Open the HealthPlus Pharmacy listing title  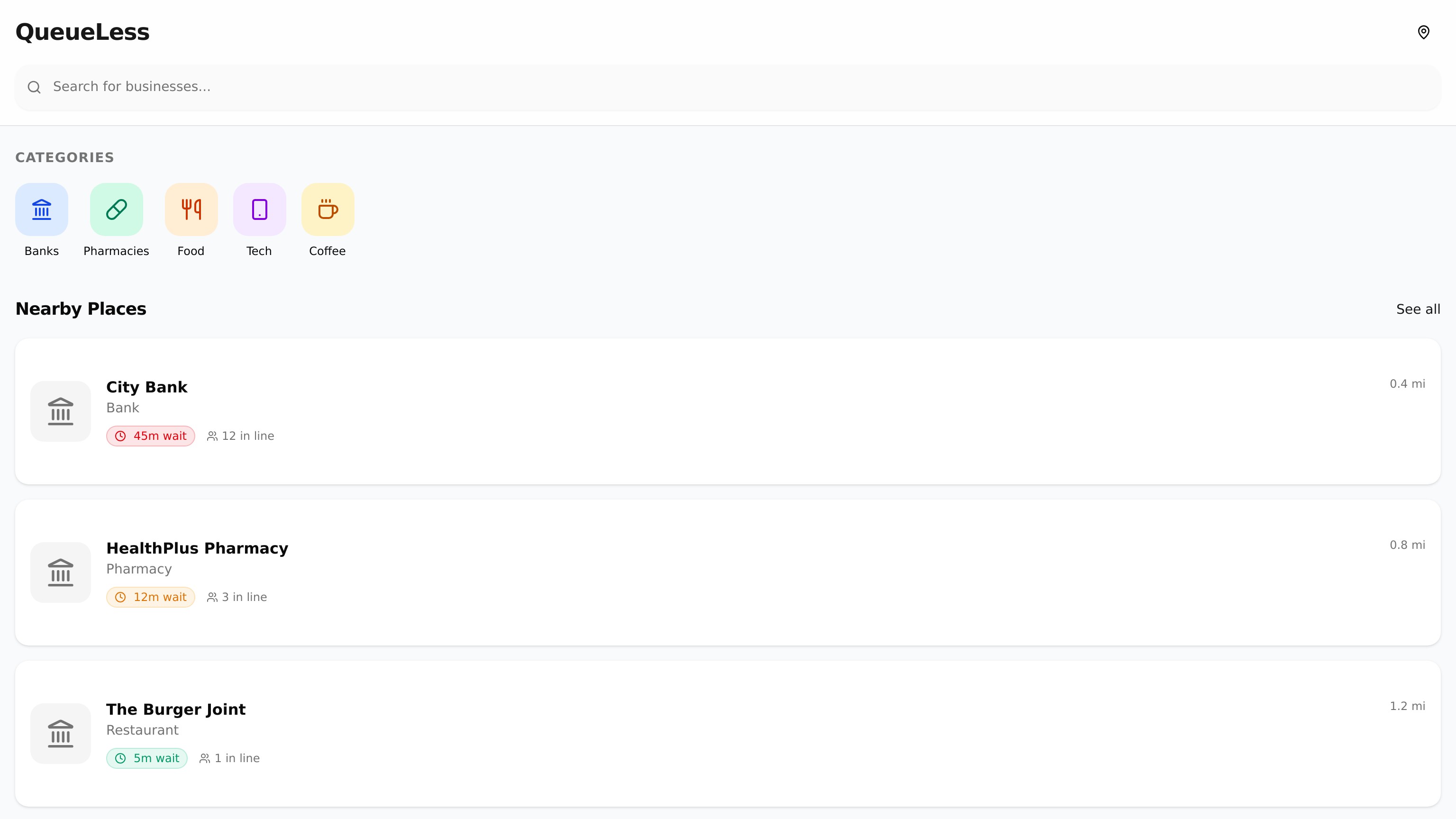[197, 548]
